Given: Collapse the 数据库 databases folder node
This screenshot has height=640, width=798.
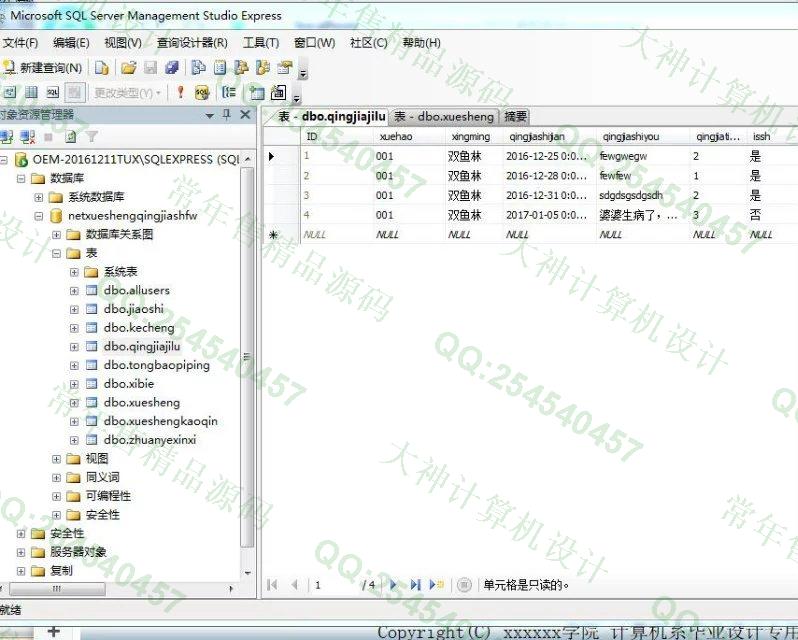Looking at the screenshot, I should (x=21, y=178).
